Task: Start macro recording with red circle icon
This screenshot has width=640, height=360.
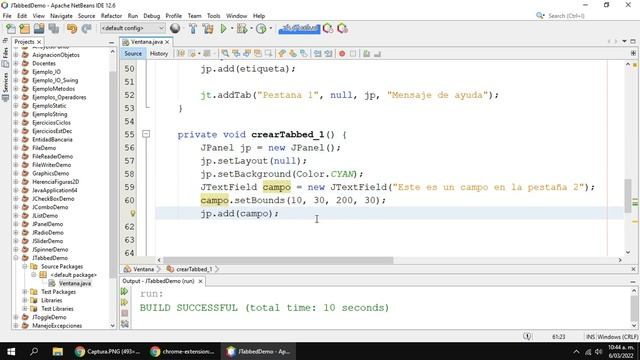Action: coord(342,53)
